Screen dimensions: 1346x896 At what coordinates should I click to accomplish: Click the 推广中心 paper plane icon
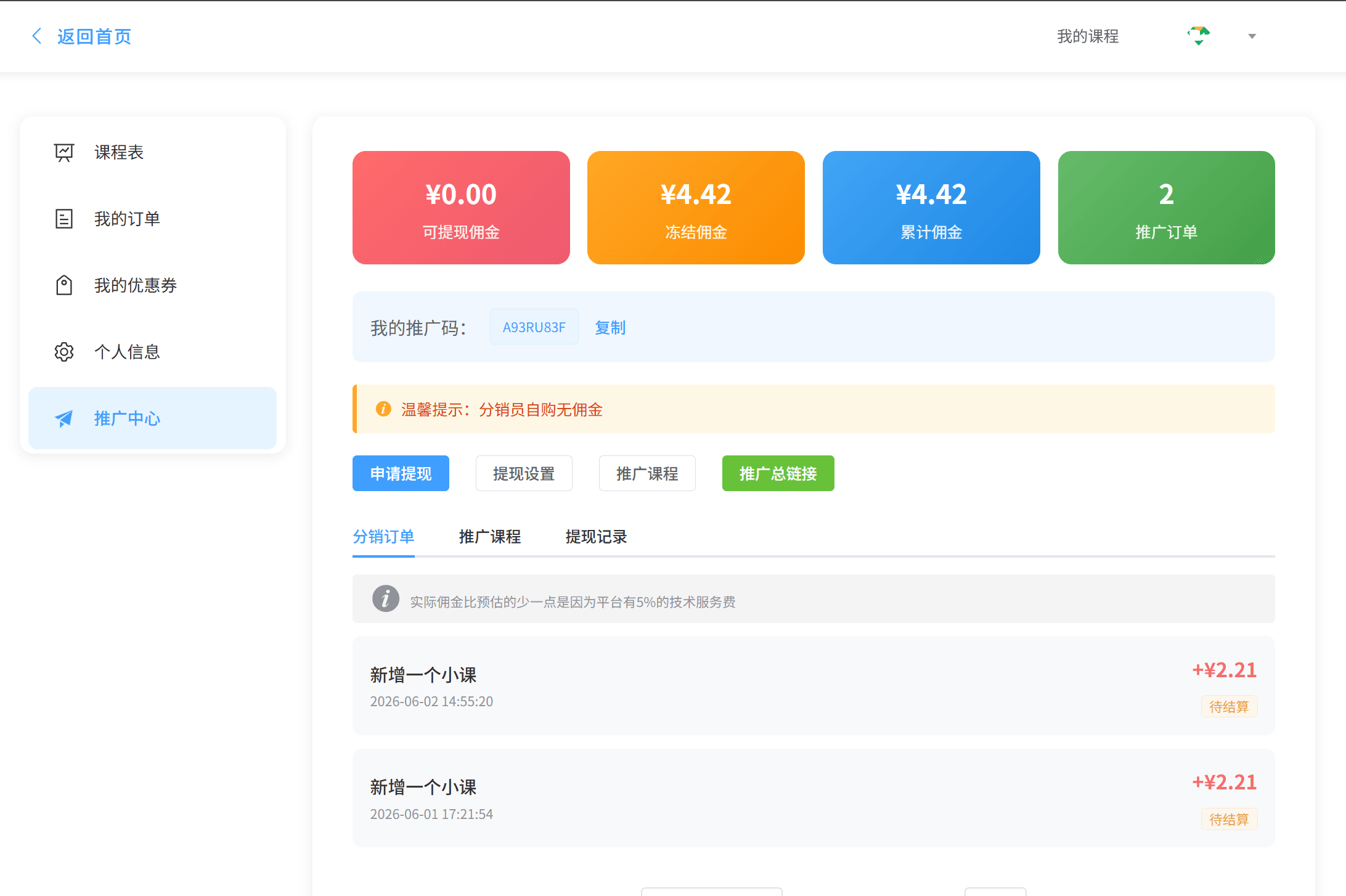tap(64, 418)
